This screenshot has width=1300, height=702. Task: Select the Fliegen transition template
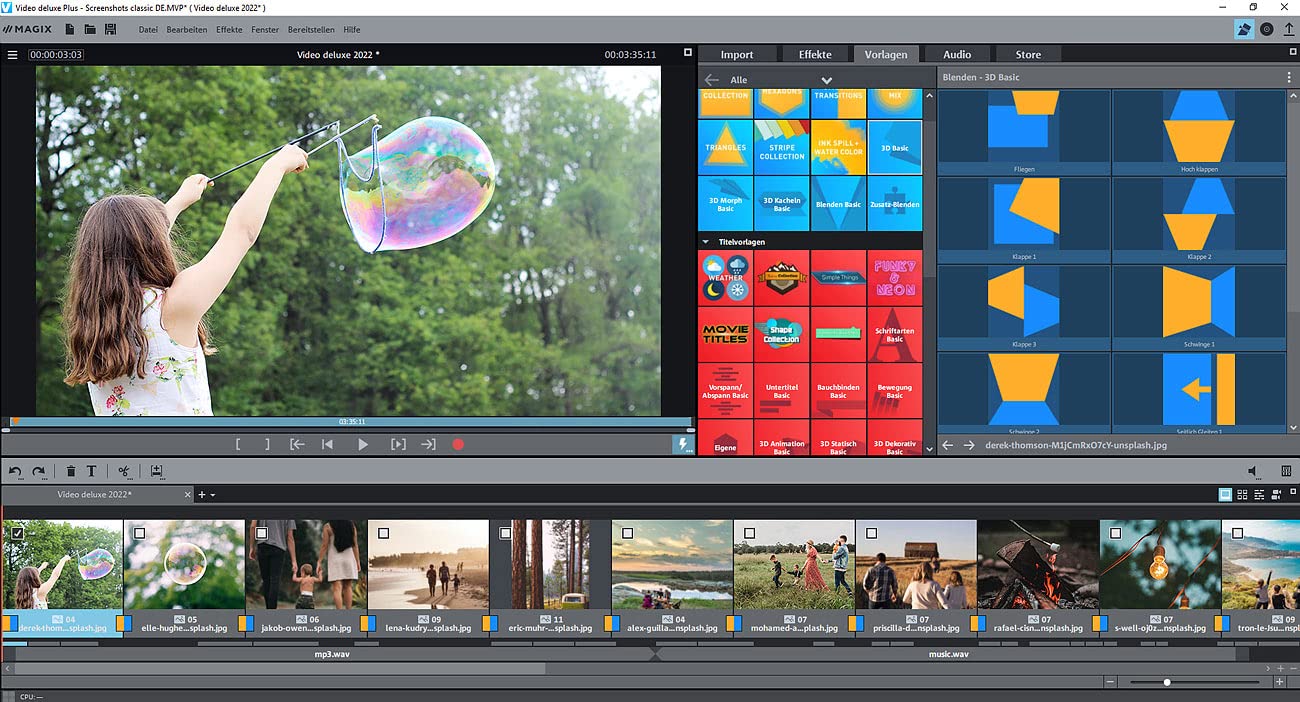click(x=1023, y=132)
